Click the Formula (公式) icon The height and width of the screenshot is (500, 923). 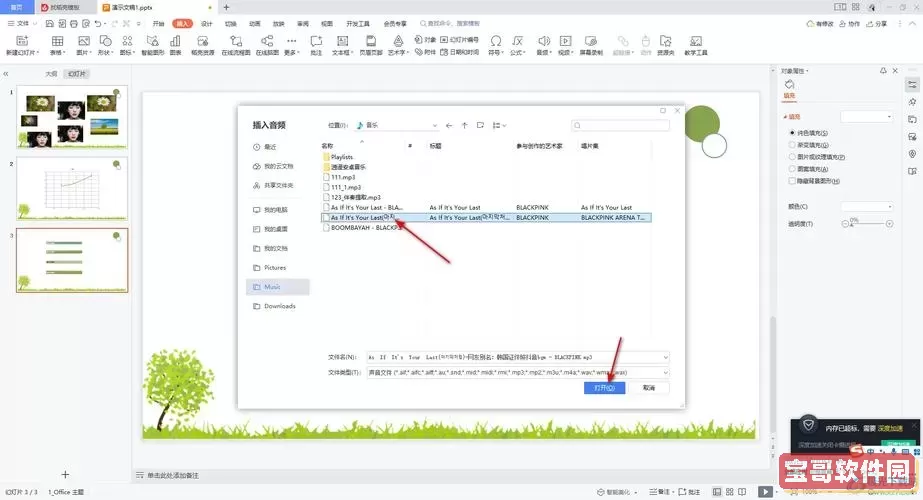pyautogui.click(x=517, y=41)
